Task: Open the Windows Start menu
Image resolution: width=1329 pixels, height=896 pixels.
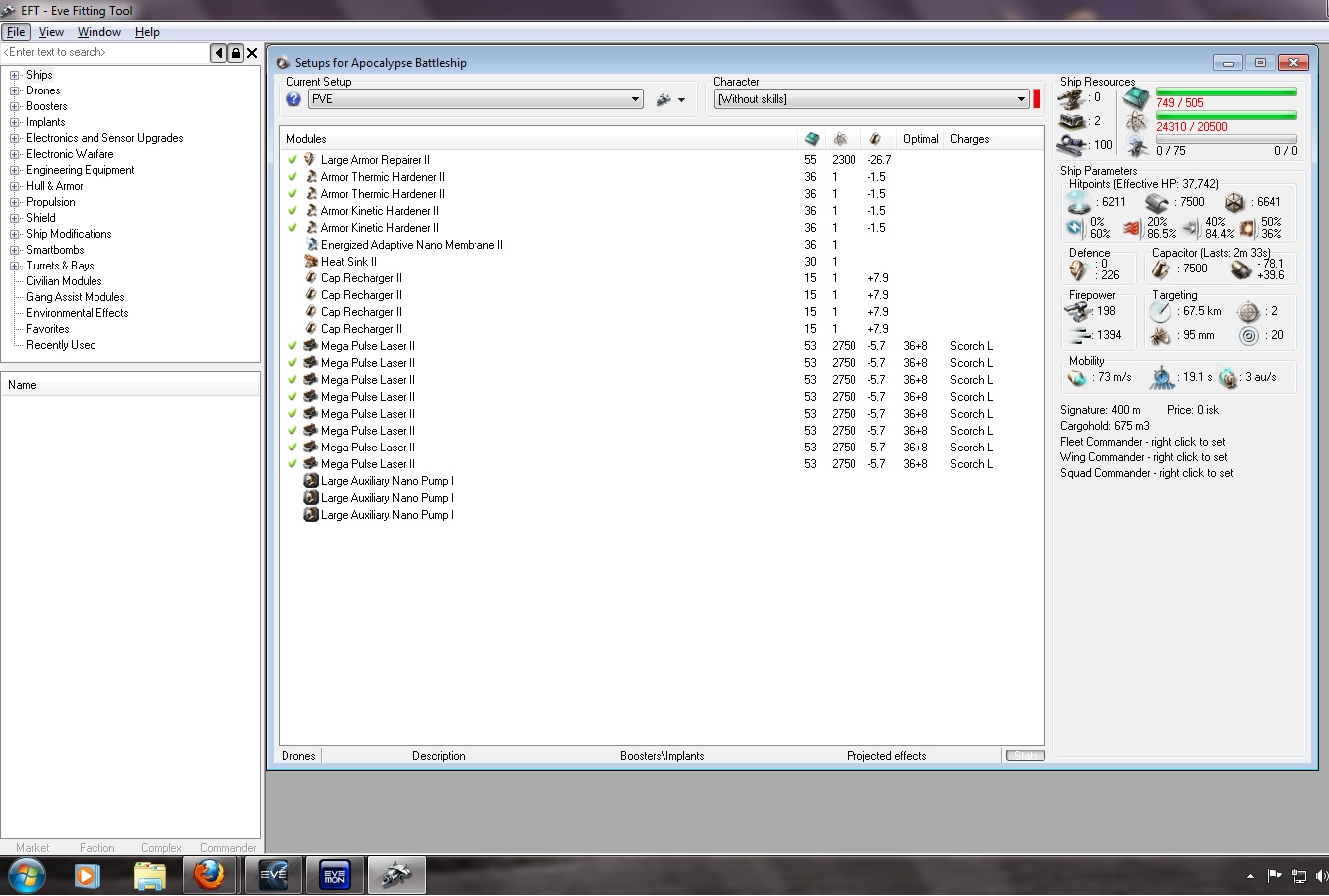Action: [x=26, y=875]
